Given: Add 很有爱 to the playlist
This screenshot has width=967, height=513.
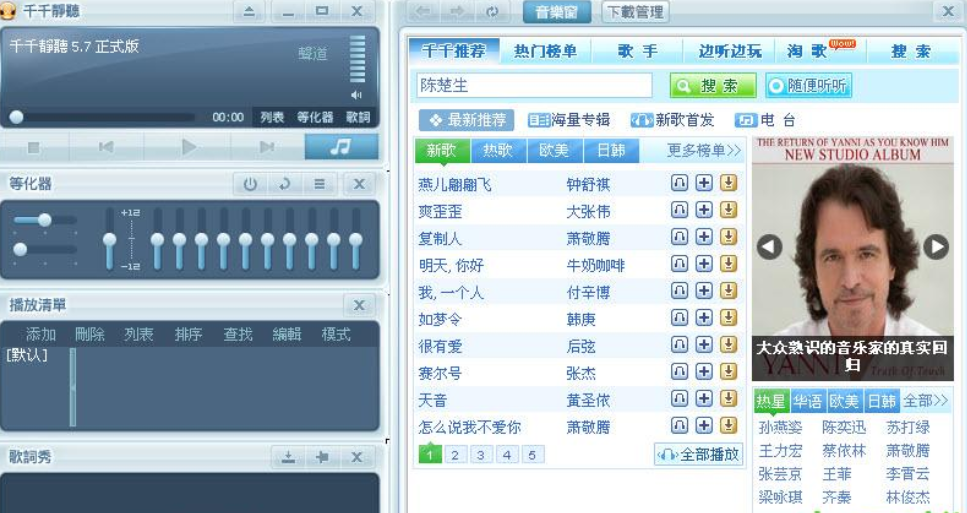Looking at the screenshot, I should point(704,345).
